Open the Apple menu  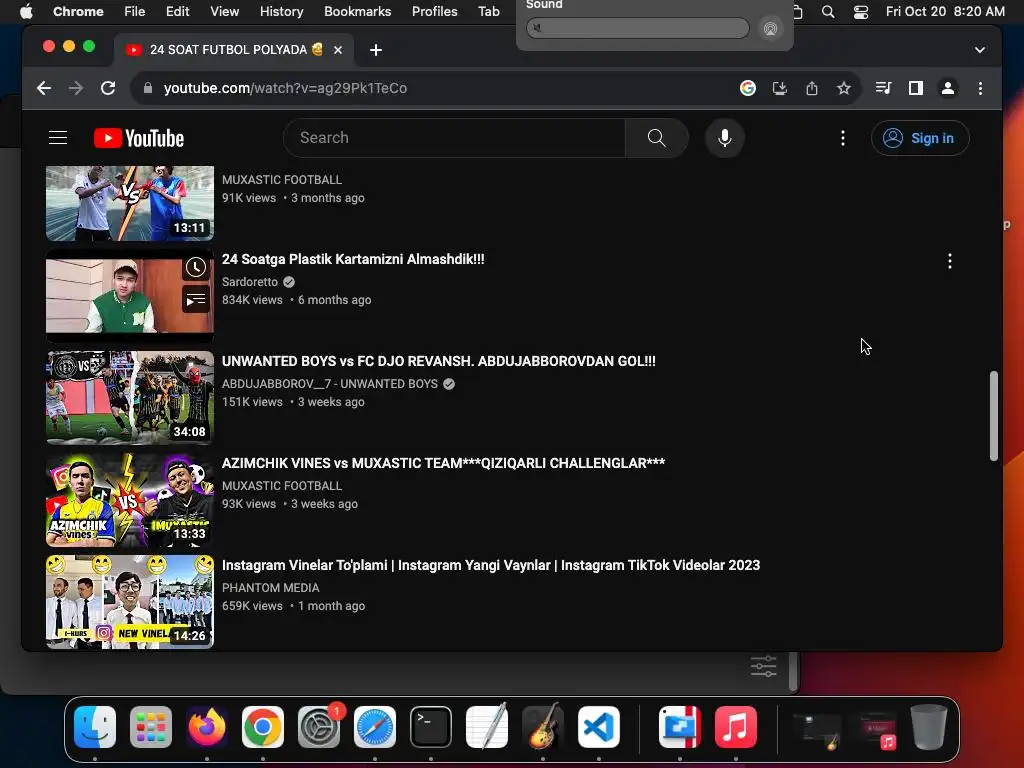[26, 11]
